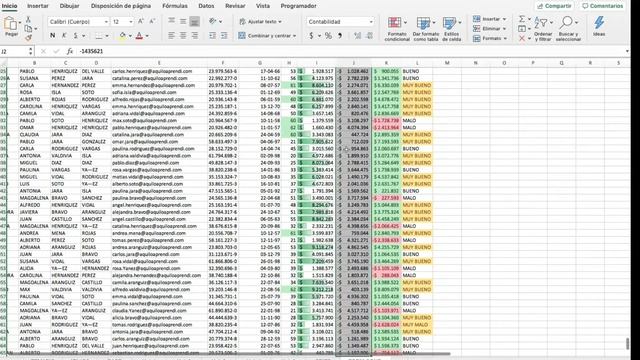Toggle underline (S) formatting
Viewport: 640px width, 360px height.
click(x=76, y=36)
